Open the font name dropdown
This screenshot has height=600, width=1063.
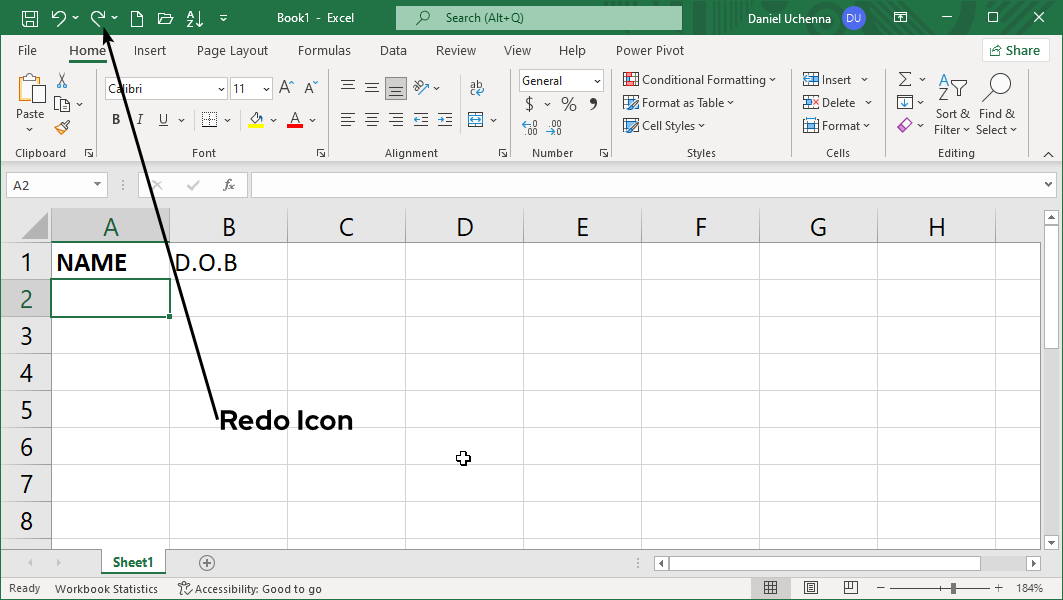tap(221, 89)
